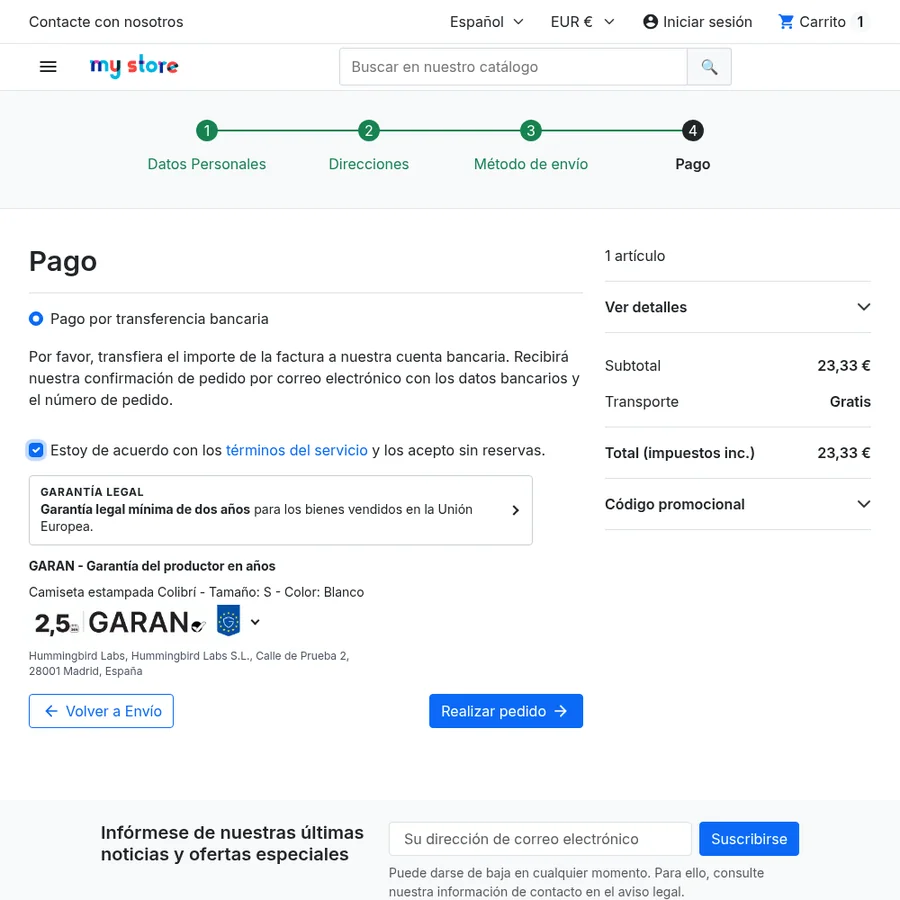Go to Datos Personales step
The height and width of the screenshot is (900, 900).
207,164
